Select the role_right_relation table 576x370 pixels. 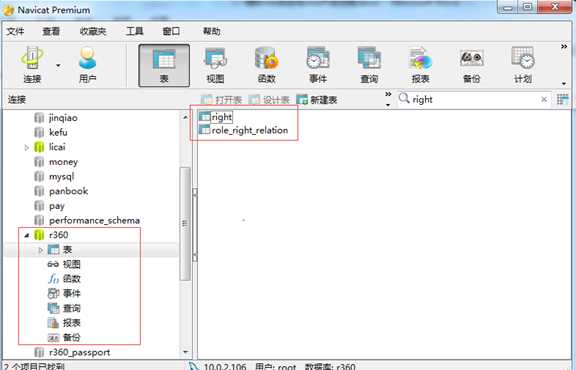coord(244,130)
